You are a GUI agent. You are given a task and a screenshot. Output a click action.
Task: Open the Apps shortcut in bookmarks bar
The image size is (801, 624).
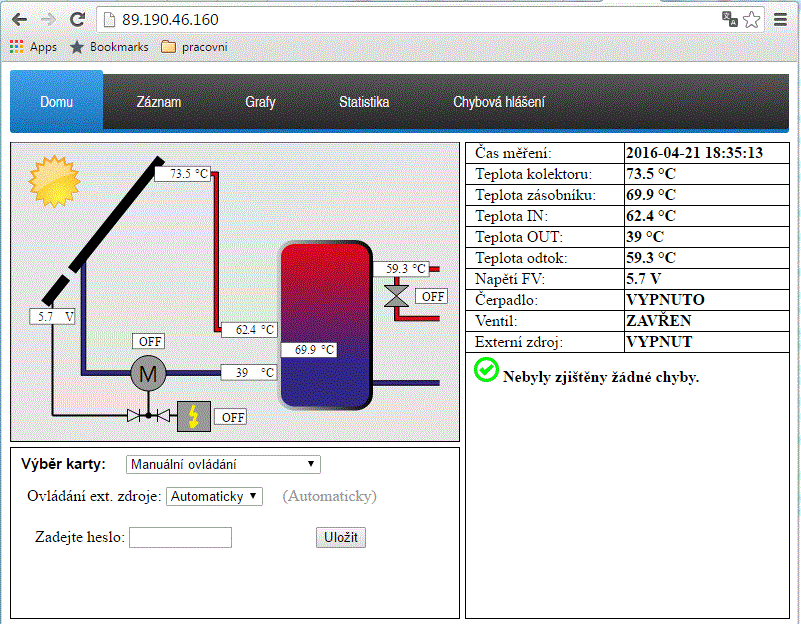(x=34, y=47)
